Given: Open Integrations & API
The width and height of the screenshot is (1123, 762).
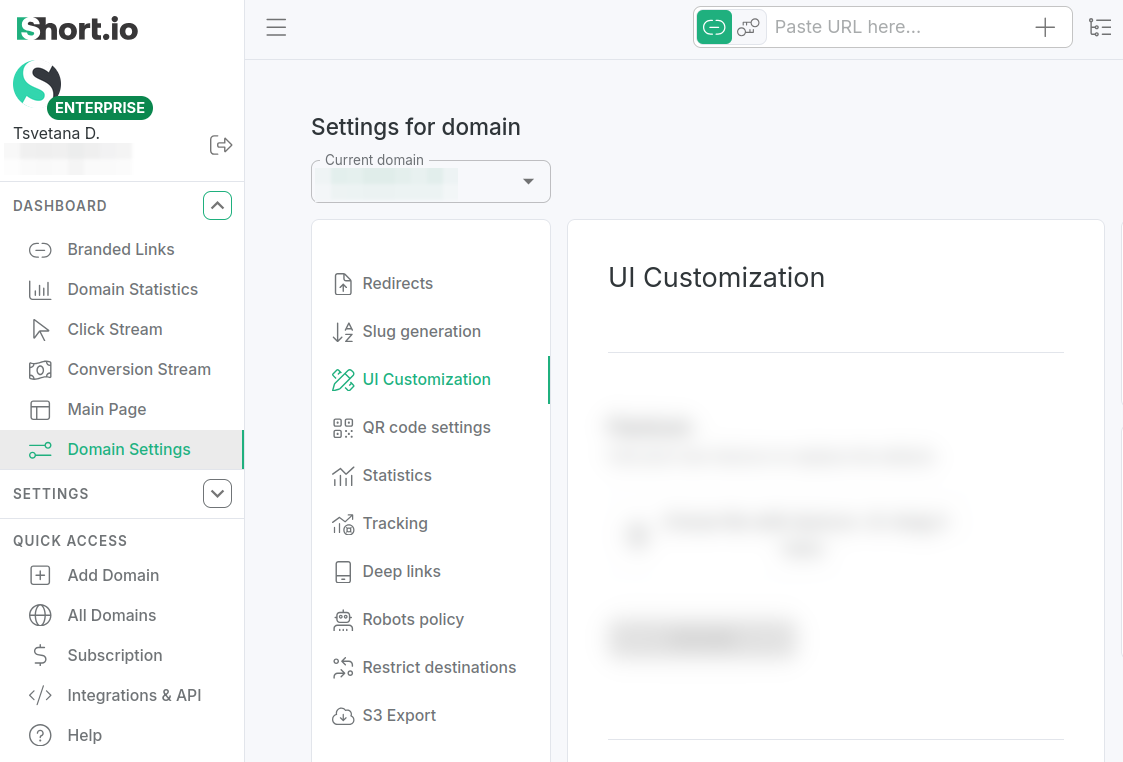Looking at the screenshot, I should [x=134, y=696].
